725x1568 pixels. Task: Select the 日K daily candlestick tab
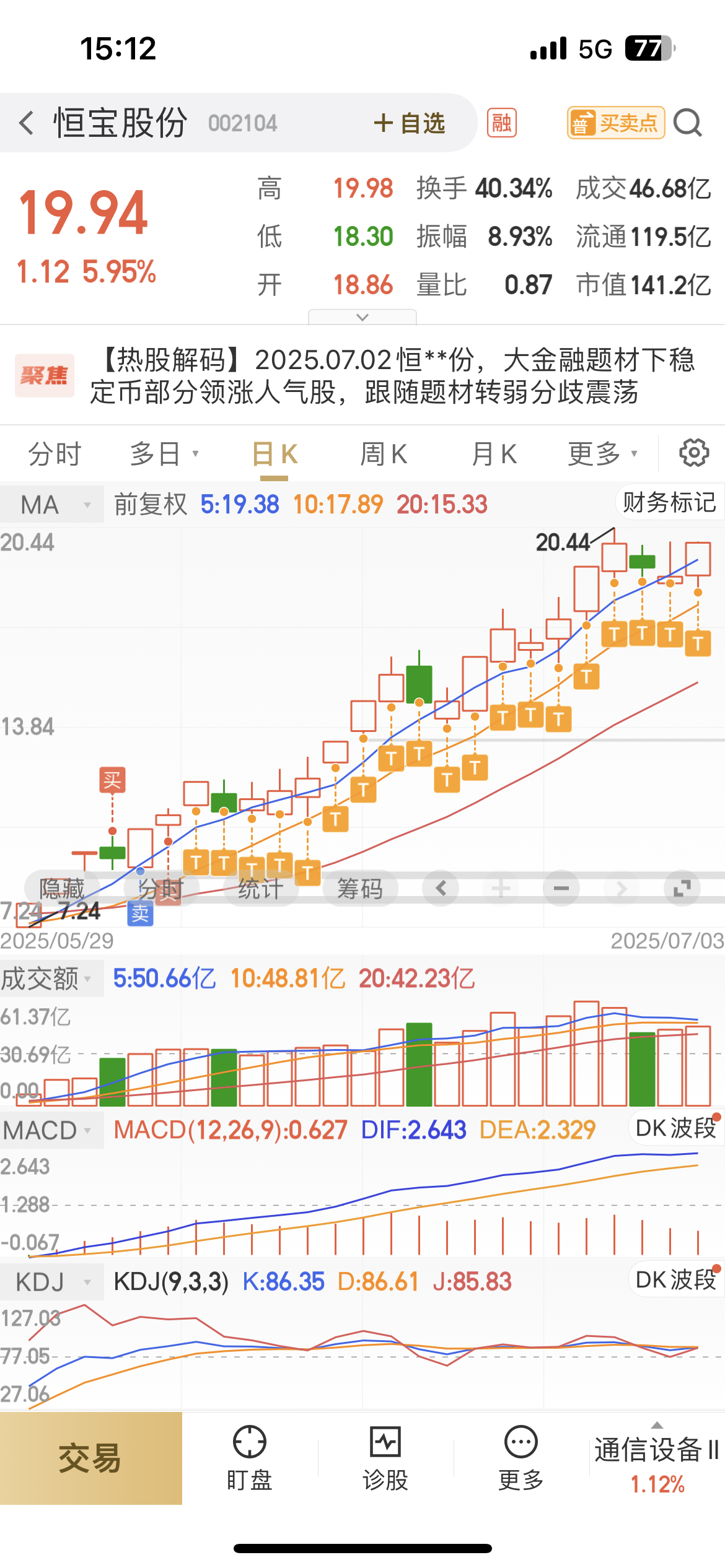coord(275,454)
